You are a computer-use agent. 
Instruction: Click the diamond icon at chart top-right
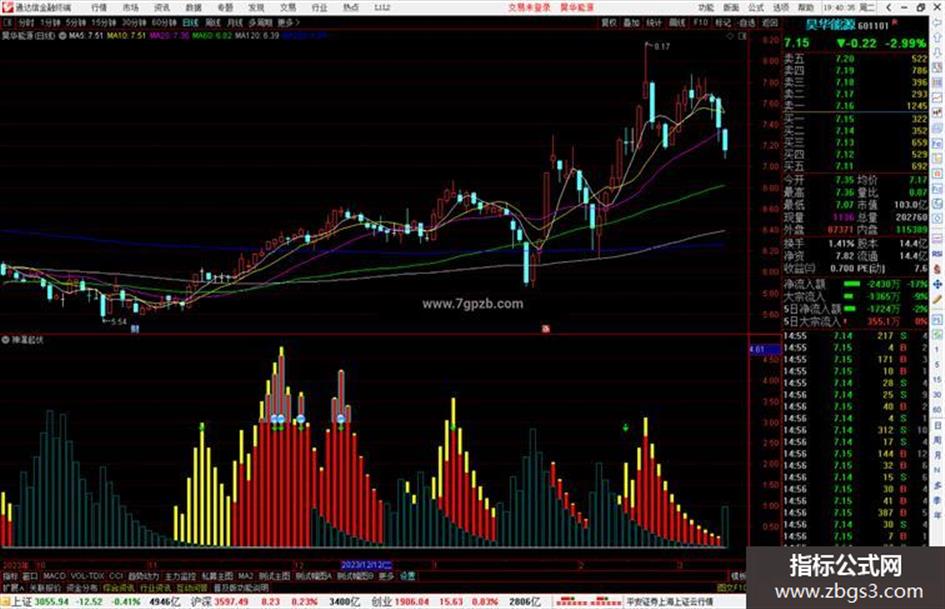click(x=730, y=36)
